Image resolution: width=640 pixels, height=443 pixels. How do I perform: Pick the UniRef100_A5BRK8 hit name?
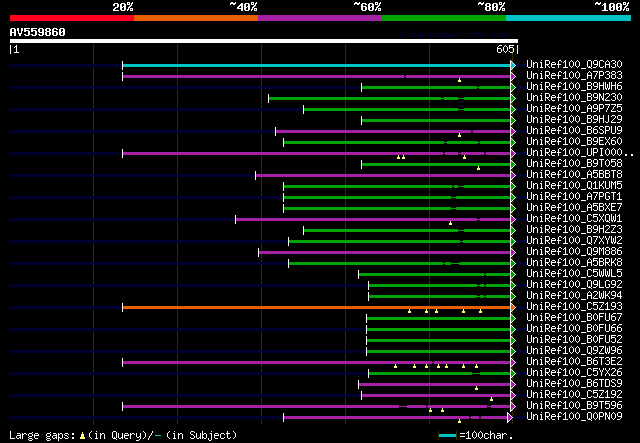[574, 263]
